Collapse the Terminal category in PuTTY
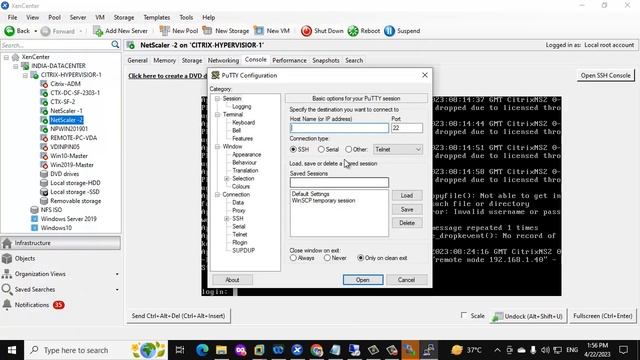The width and height of the screenshot is (640, 360). (x=218, y=115)
